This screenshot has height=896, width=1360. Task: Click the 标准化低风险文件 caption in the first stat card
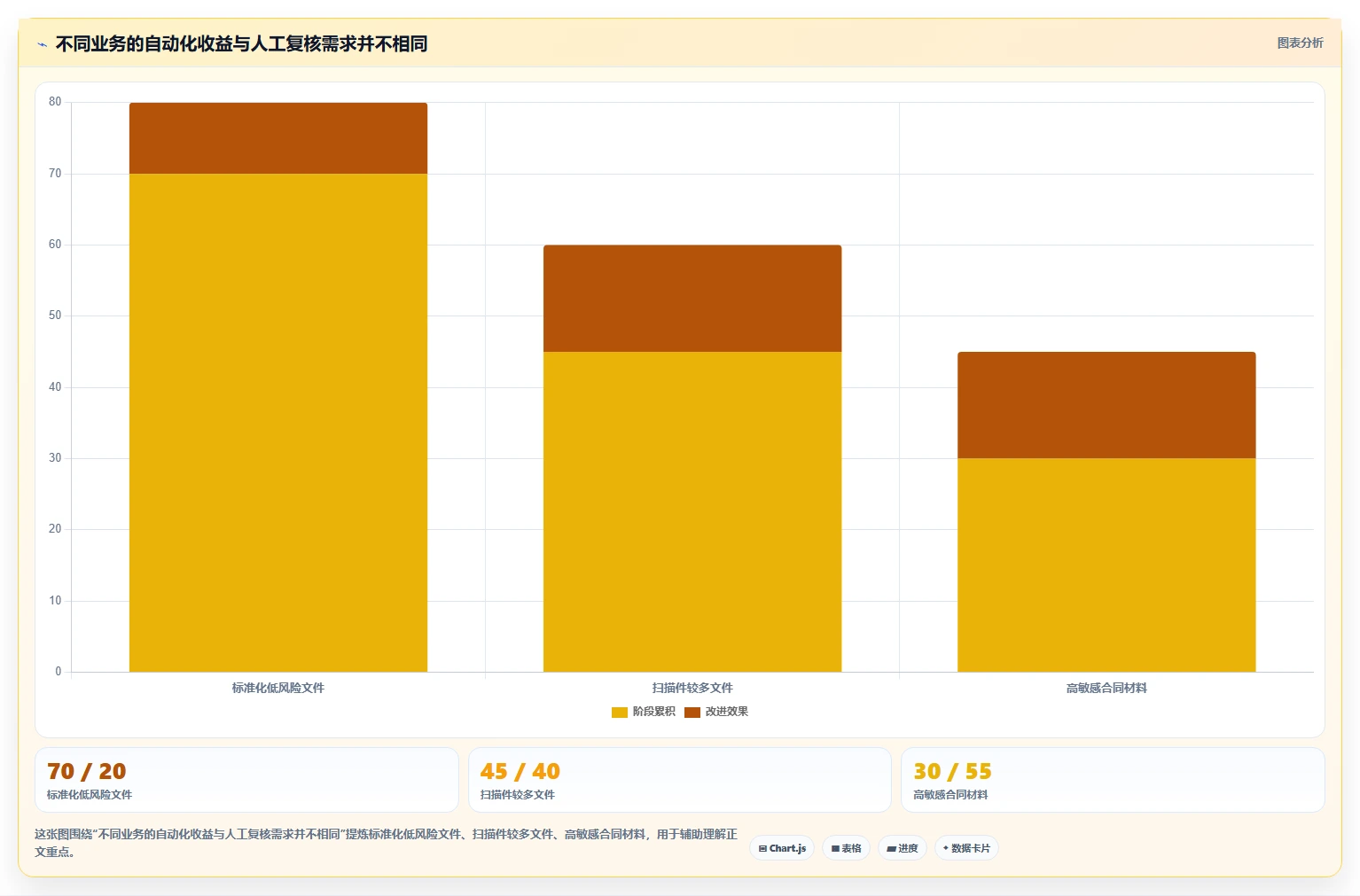[x=90, y=795]
